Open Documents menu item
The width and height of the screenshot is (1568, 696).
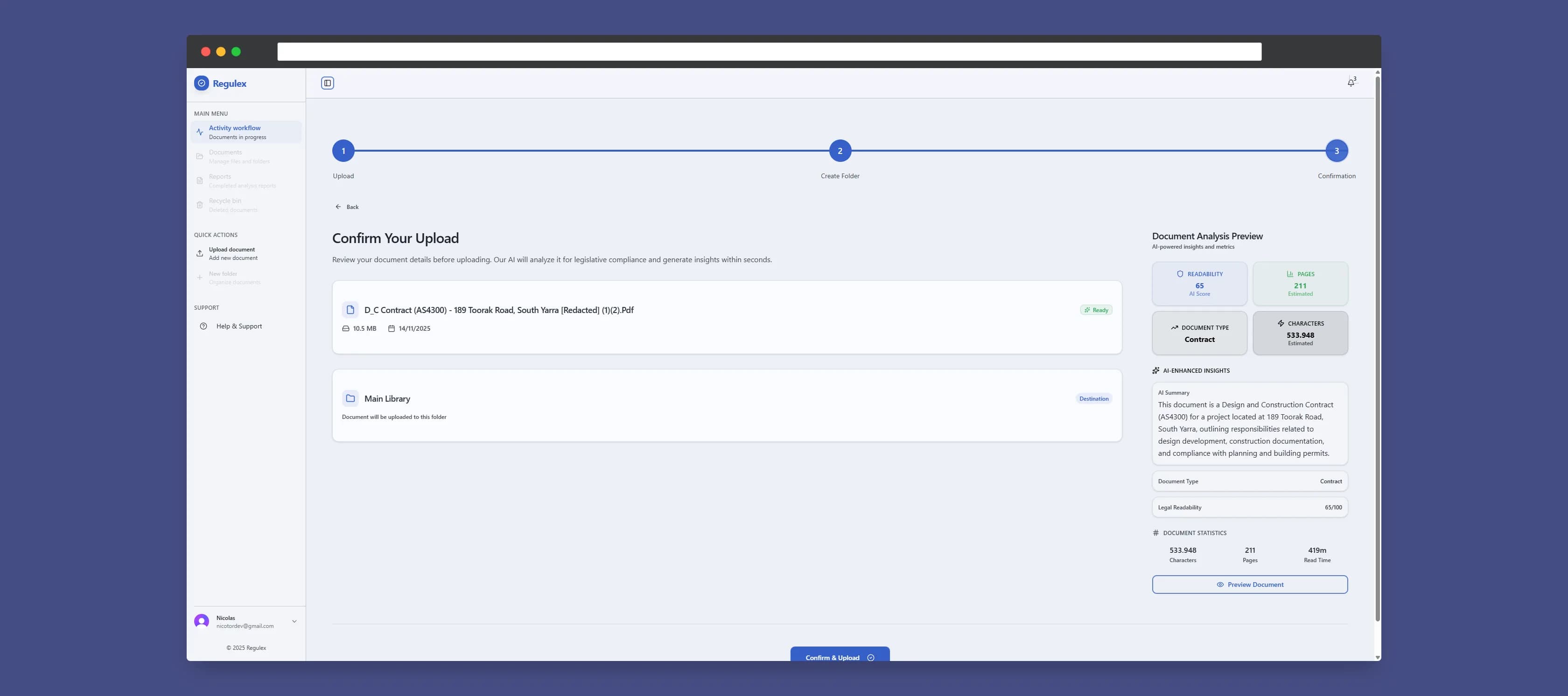coord(246,156)
